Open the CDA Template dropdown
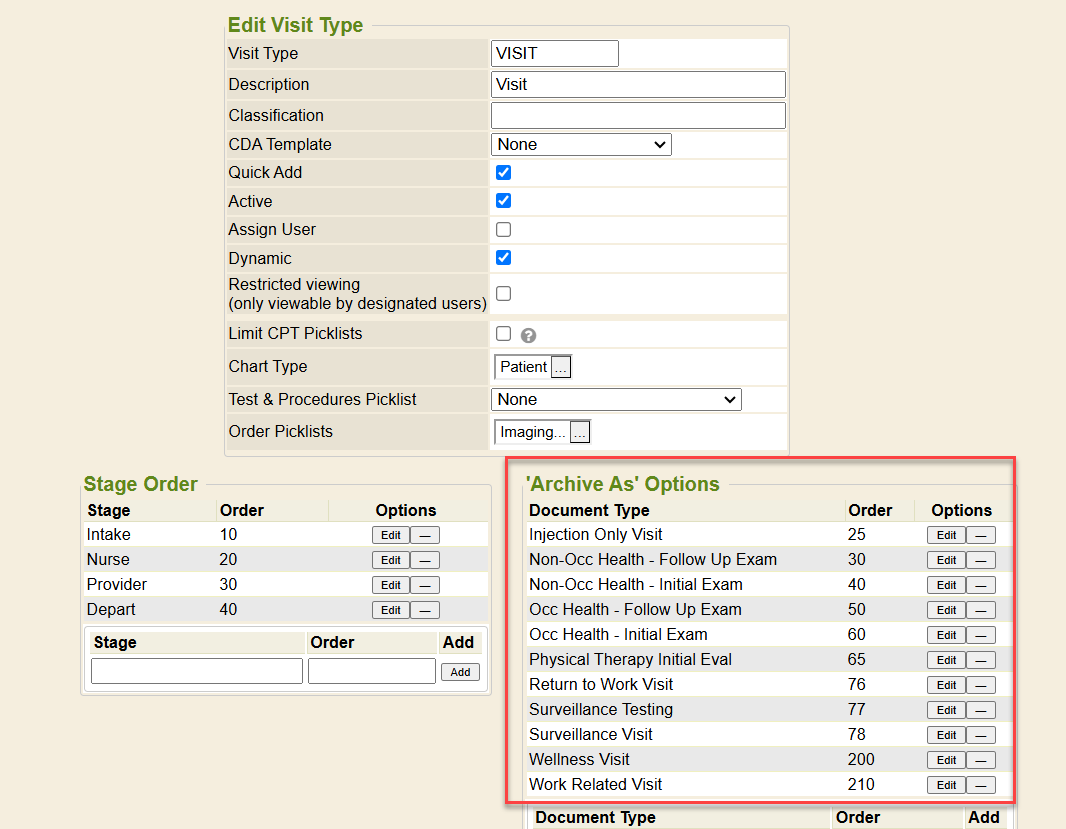 pyautogui.click(x=581, y=145)
